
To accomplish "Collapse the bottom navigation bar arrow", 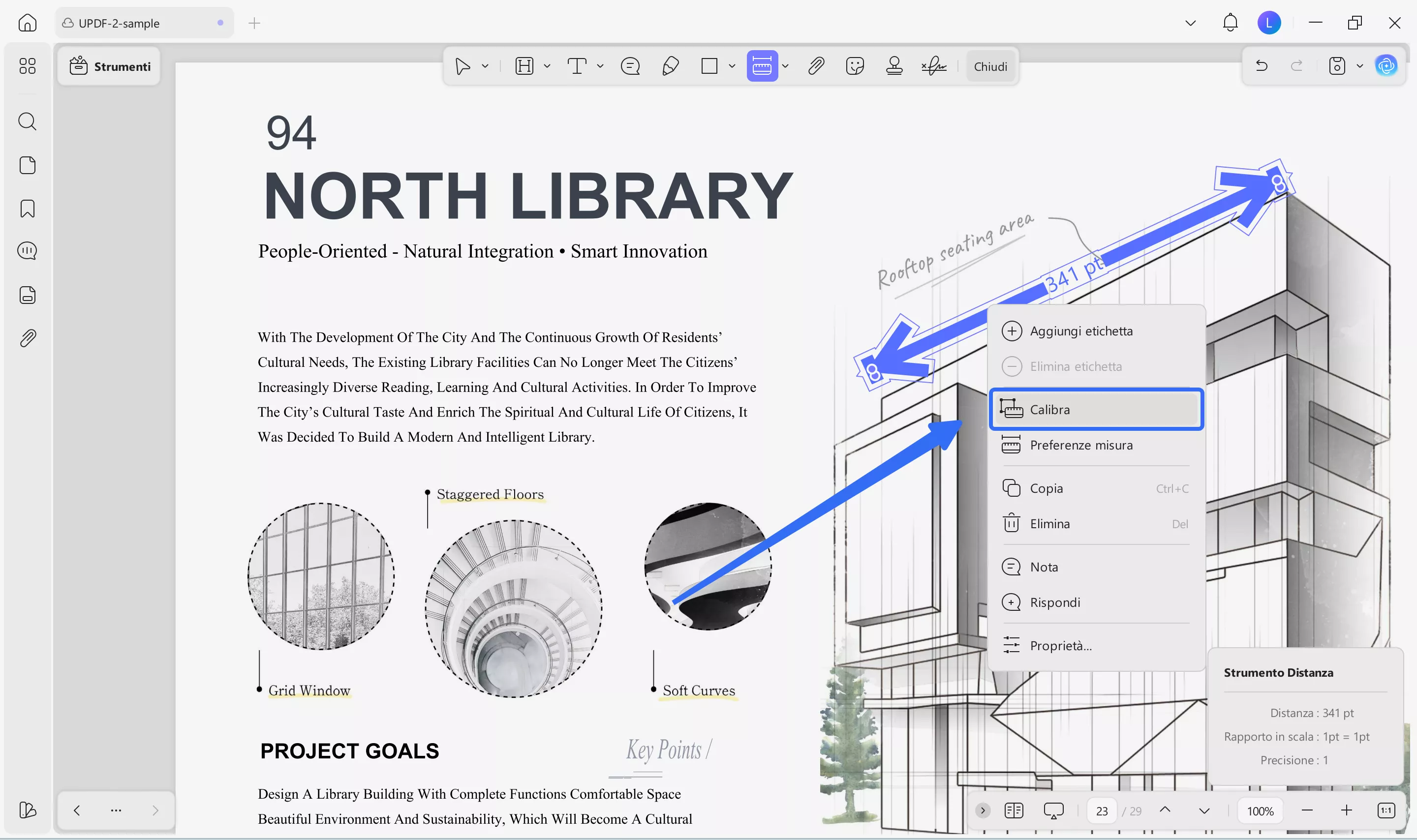I will tap(983, 810).
